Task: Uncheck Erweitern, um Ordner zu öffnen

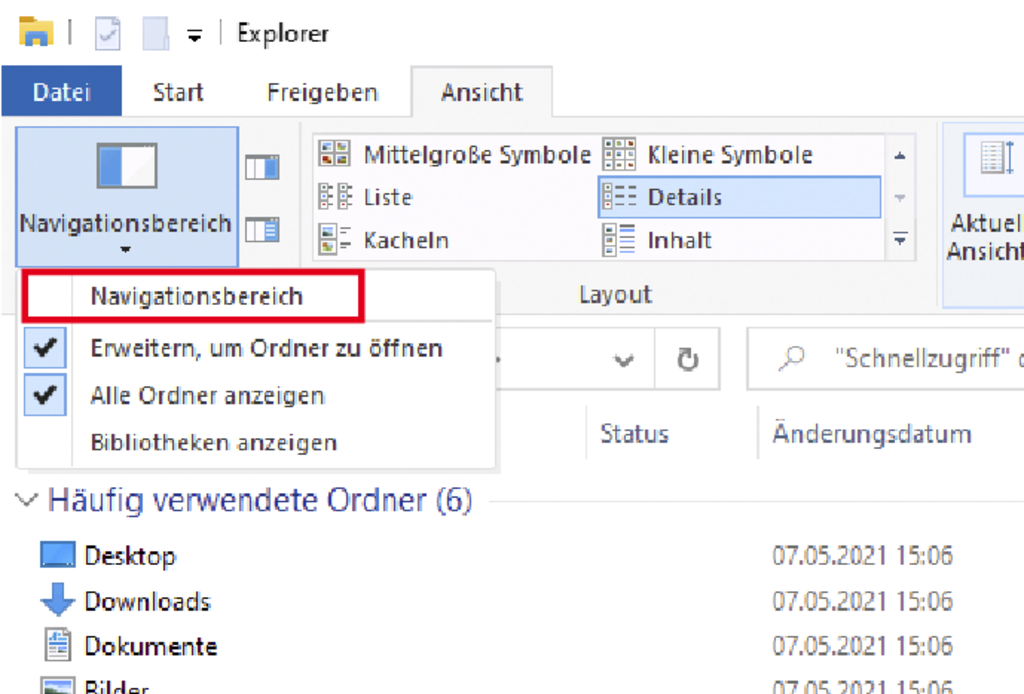Action: [266, 349]
